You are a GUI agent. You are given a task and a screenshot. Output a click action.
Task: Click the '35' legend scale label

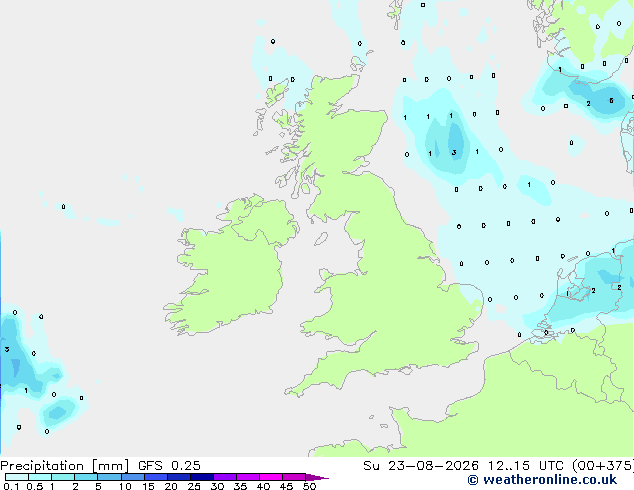coord(240,486)
